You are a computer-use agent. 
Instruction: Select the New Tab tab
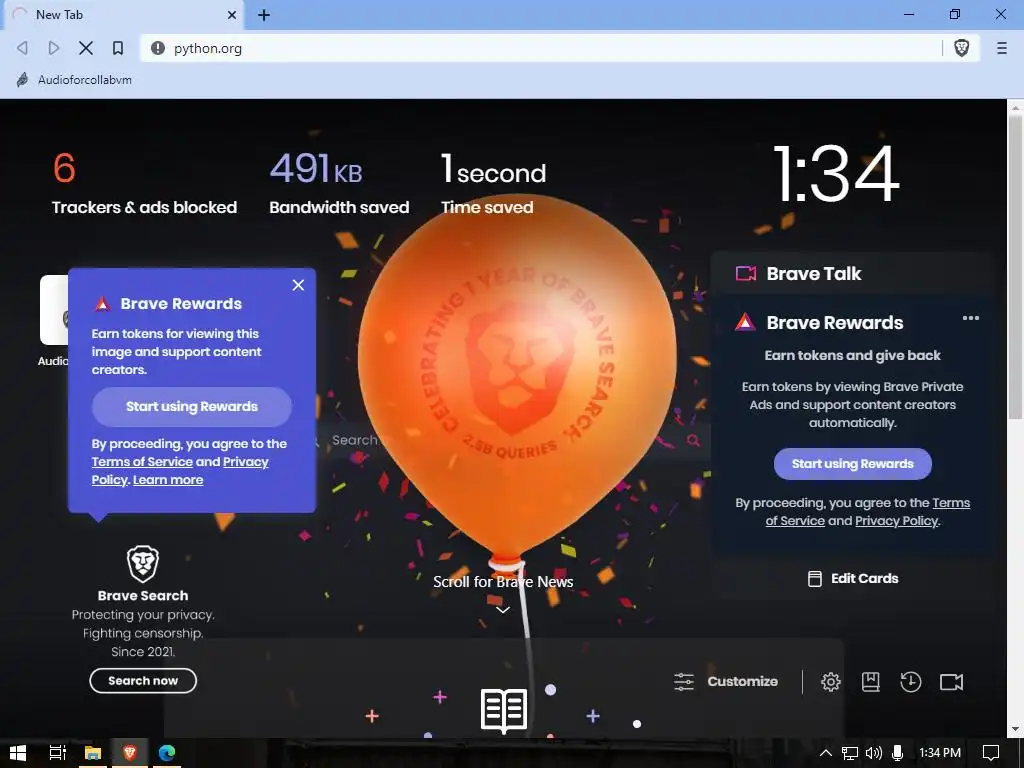click(x=124, y=14)
